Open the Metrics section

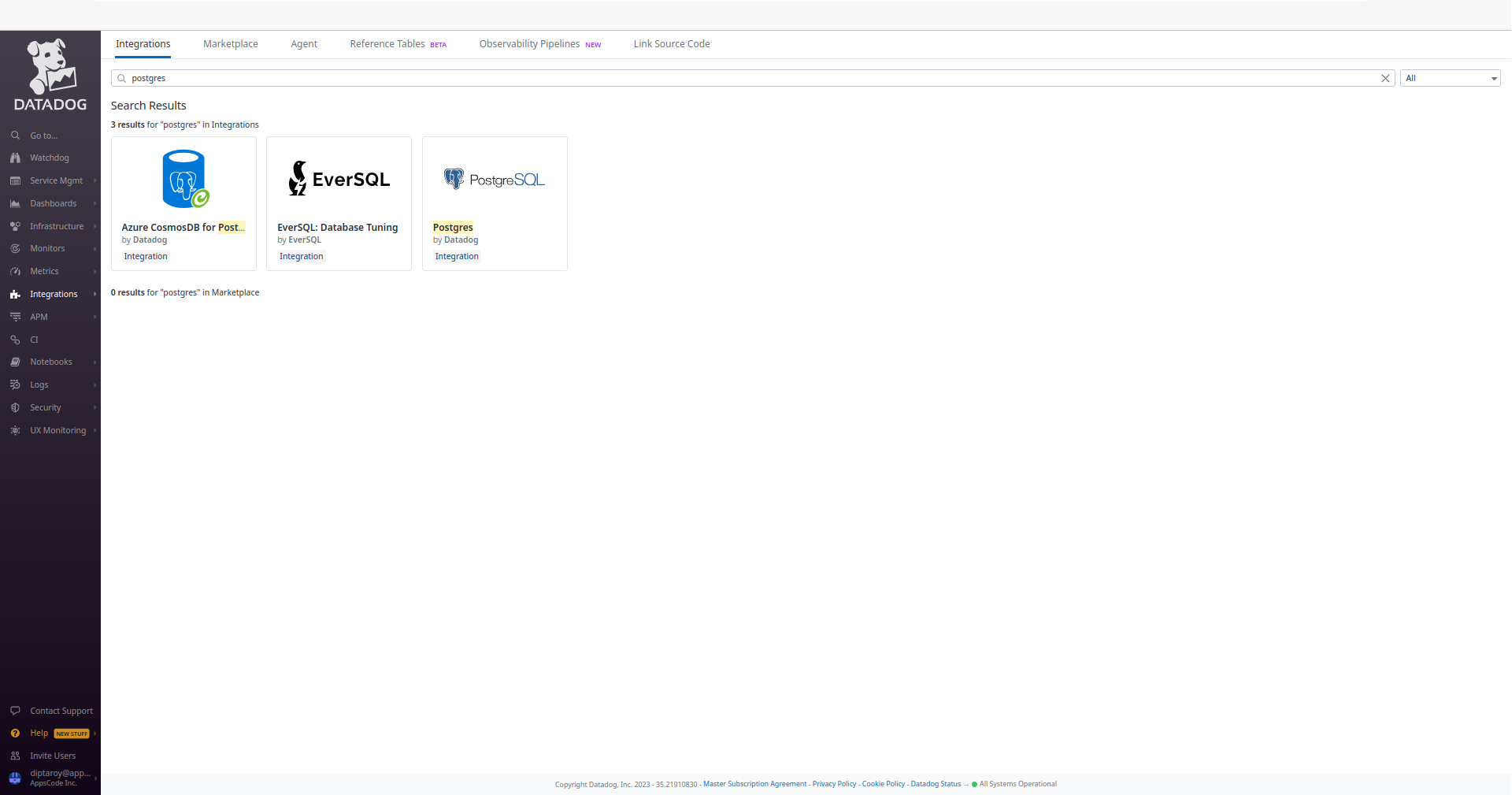16,271
